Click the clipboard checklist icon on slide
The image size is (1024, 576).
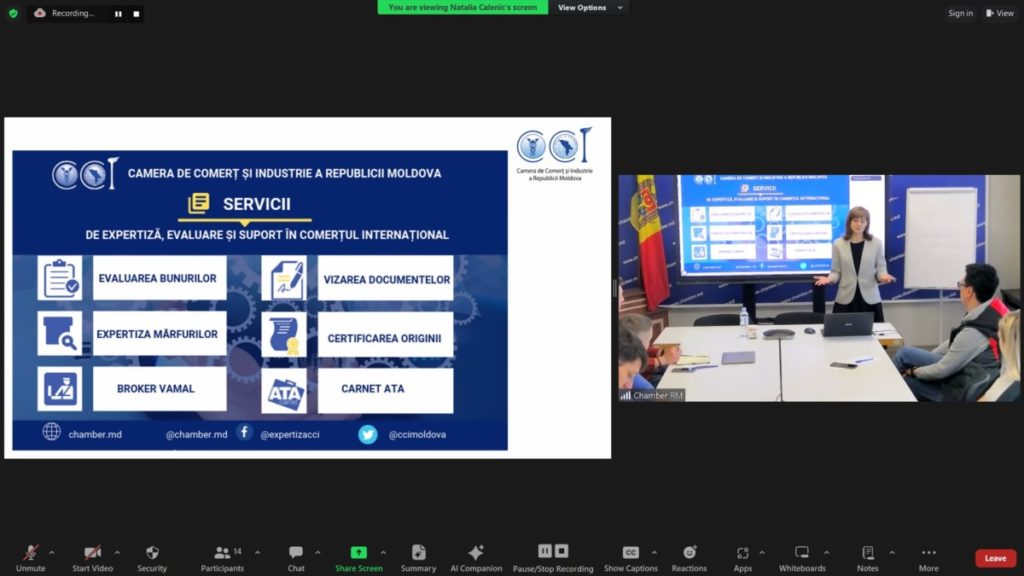point(60,278)
